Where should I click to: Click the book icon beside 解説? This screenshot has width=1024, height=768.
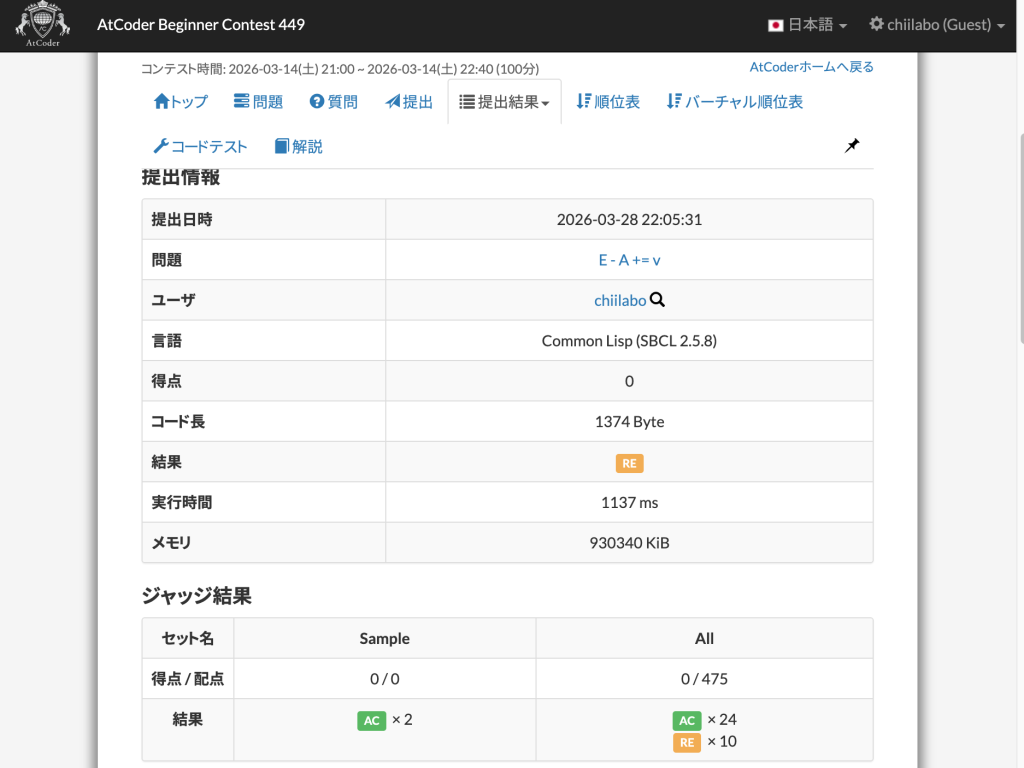pos(281,146)
